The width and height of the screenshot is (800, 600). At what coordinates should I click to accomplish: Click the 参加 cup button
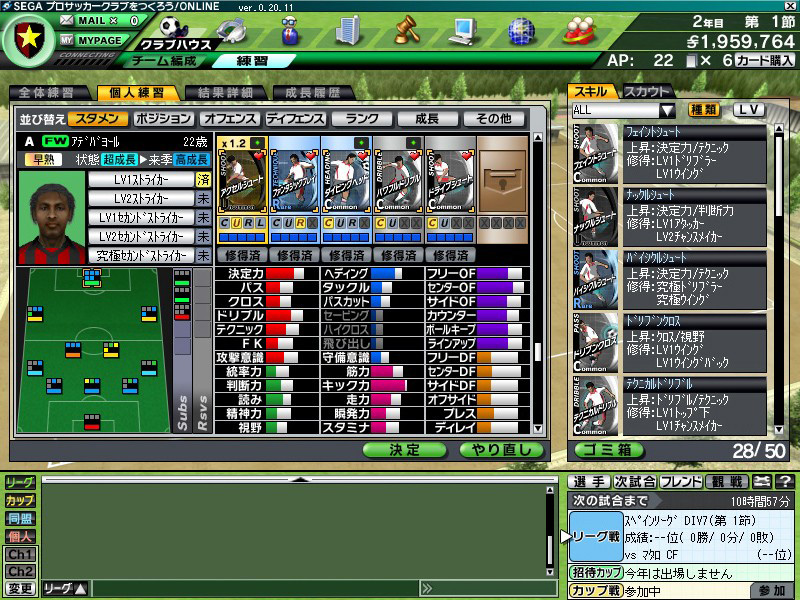pyautogui.click(x=772, y=591)
